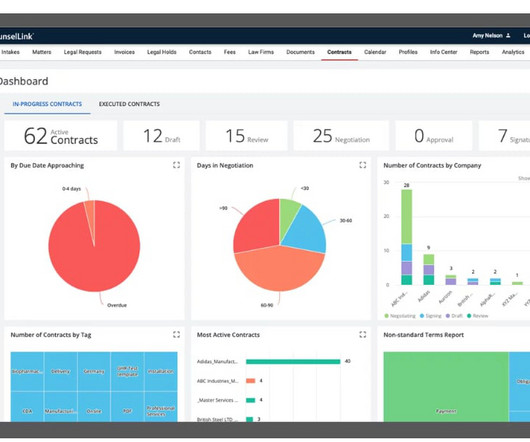Open the Invoices section

point(124,52)
